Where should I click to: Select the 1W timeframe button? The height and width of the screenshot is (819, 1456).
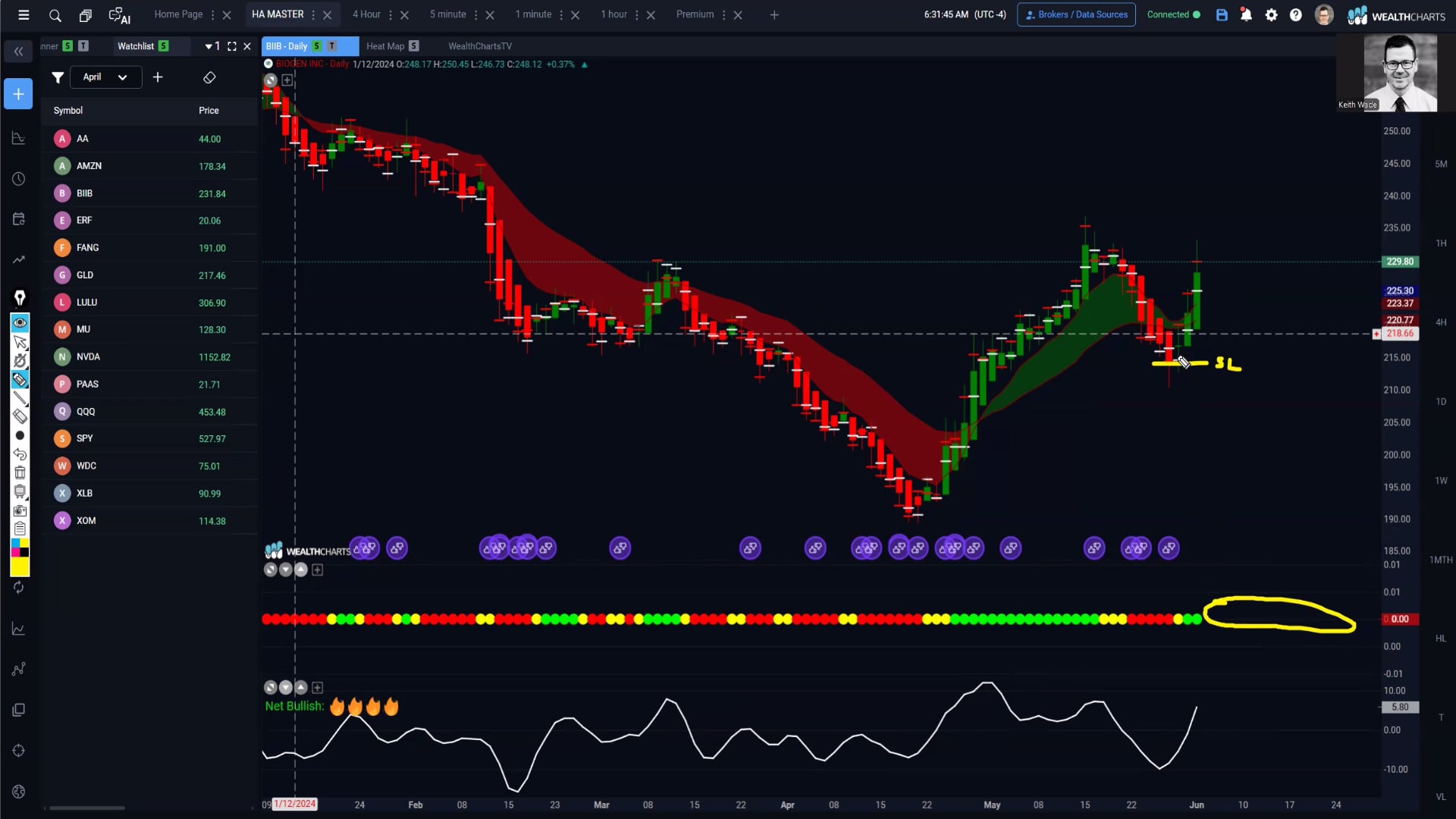[x=1441, y=481]
